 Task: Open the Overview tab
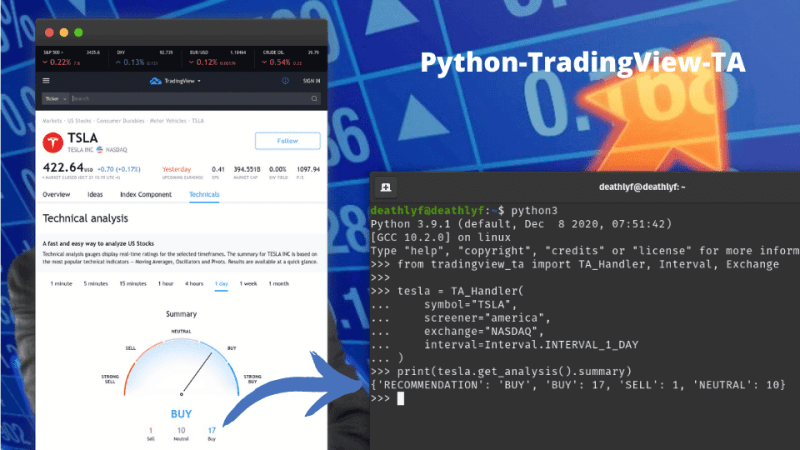(x=56, y=194)
